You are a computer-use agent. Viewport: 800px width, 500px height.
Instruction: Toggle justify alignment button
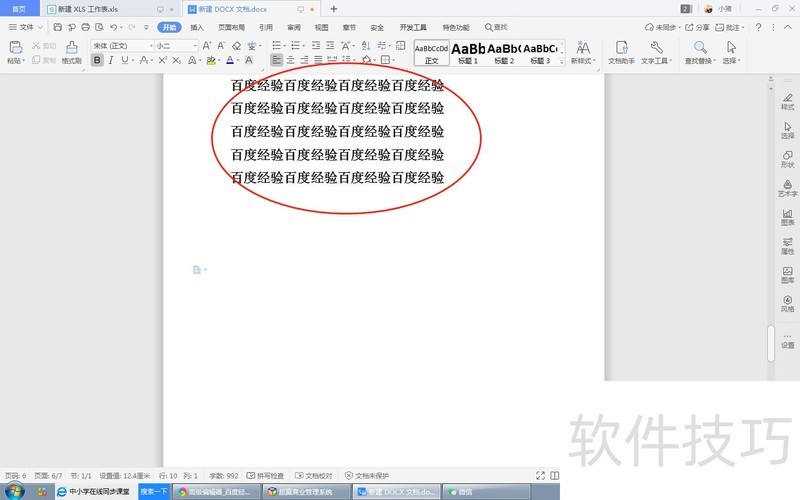318,60
